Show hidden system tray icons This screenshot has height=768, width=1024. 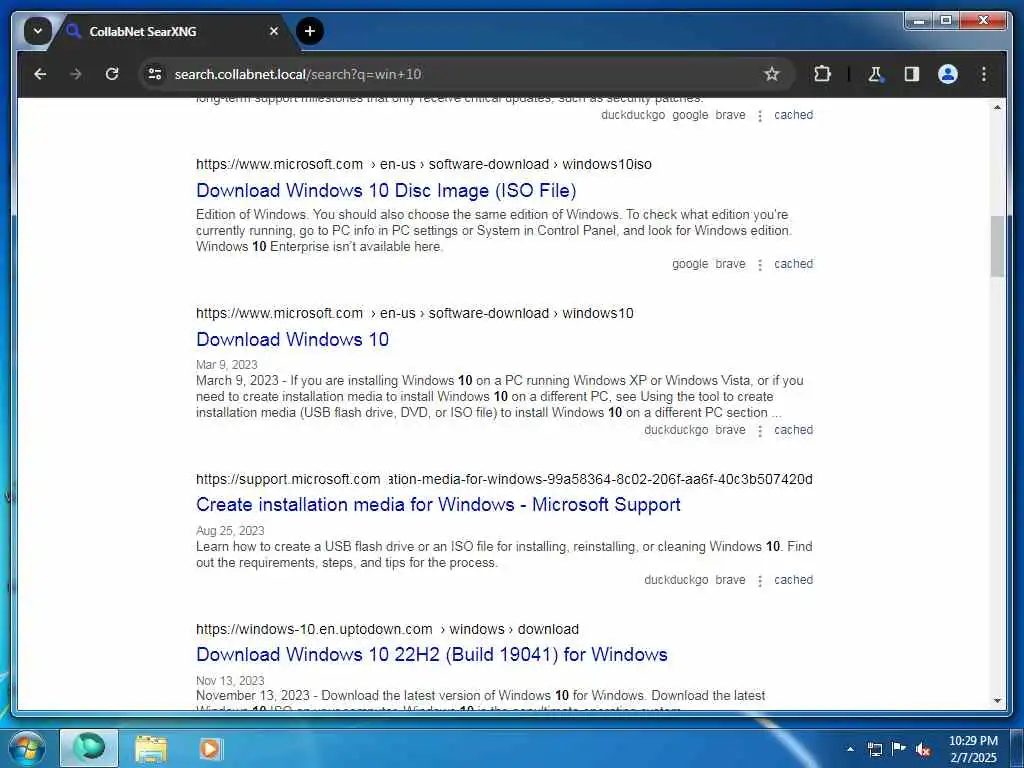[850, 749]
